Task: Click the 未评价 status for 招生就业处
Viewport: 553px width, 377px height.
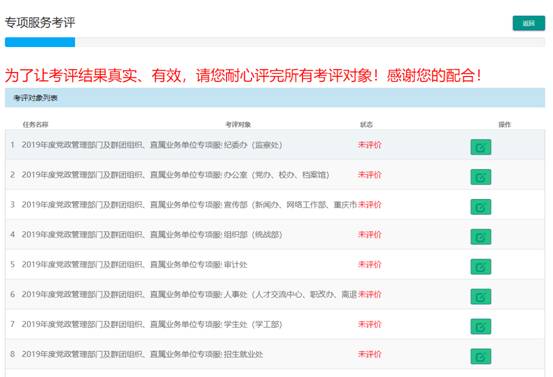Action: coord(370,354)
